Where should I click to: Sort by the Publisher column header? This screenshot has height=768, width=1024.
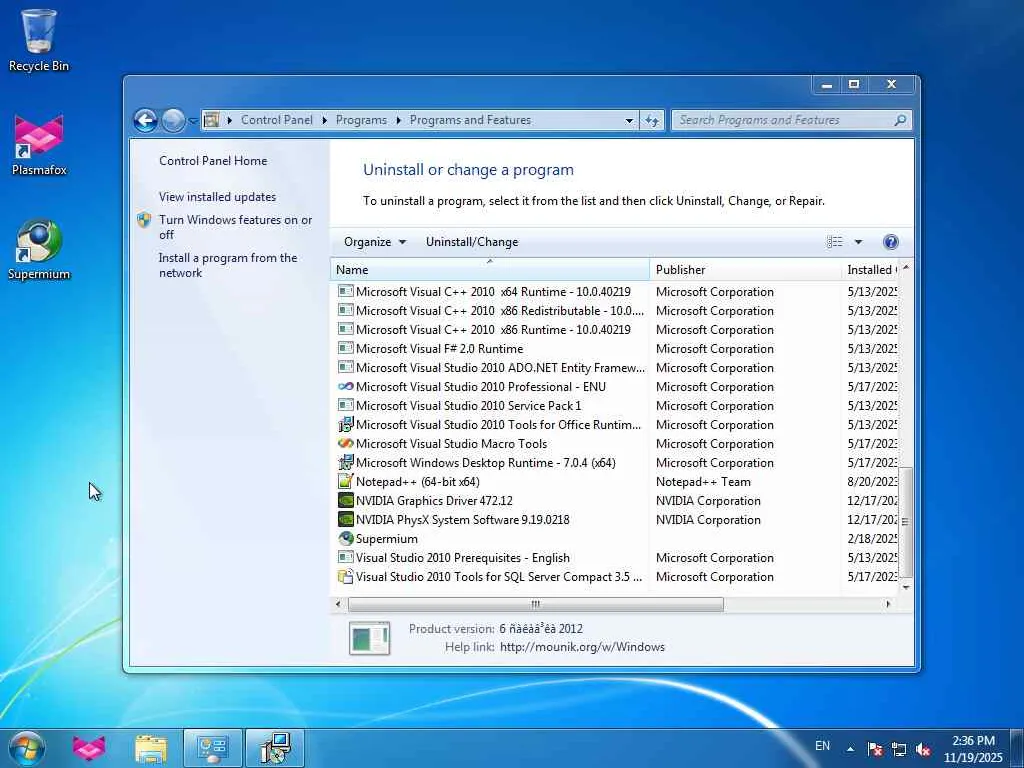click(745, 270)
